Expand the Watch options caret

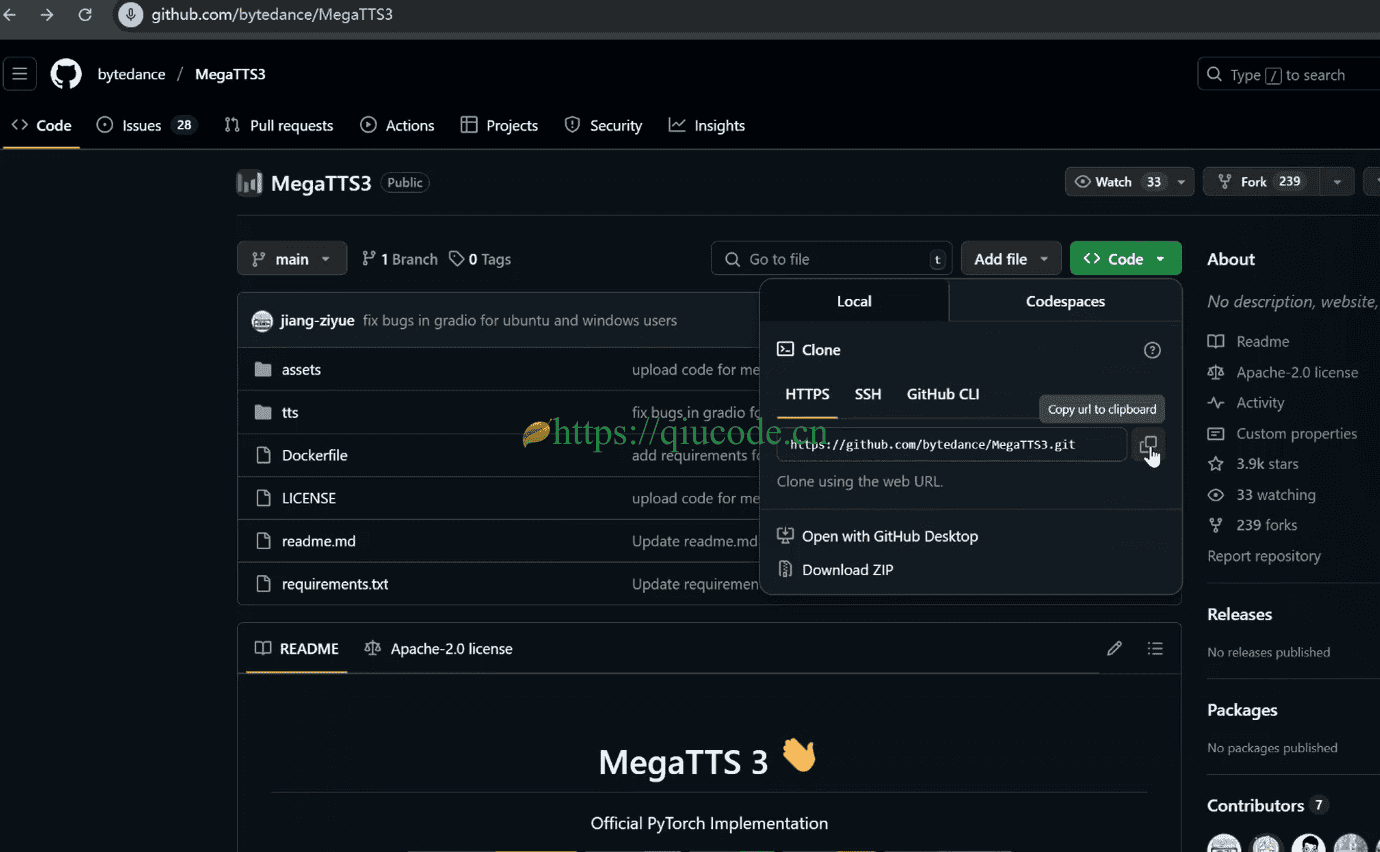pos(1181,182)
